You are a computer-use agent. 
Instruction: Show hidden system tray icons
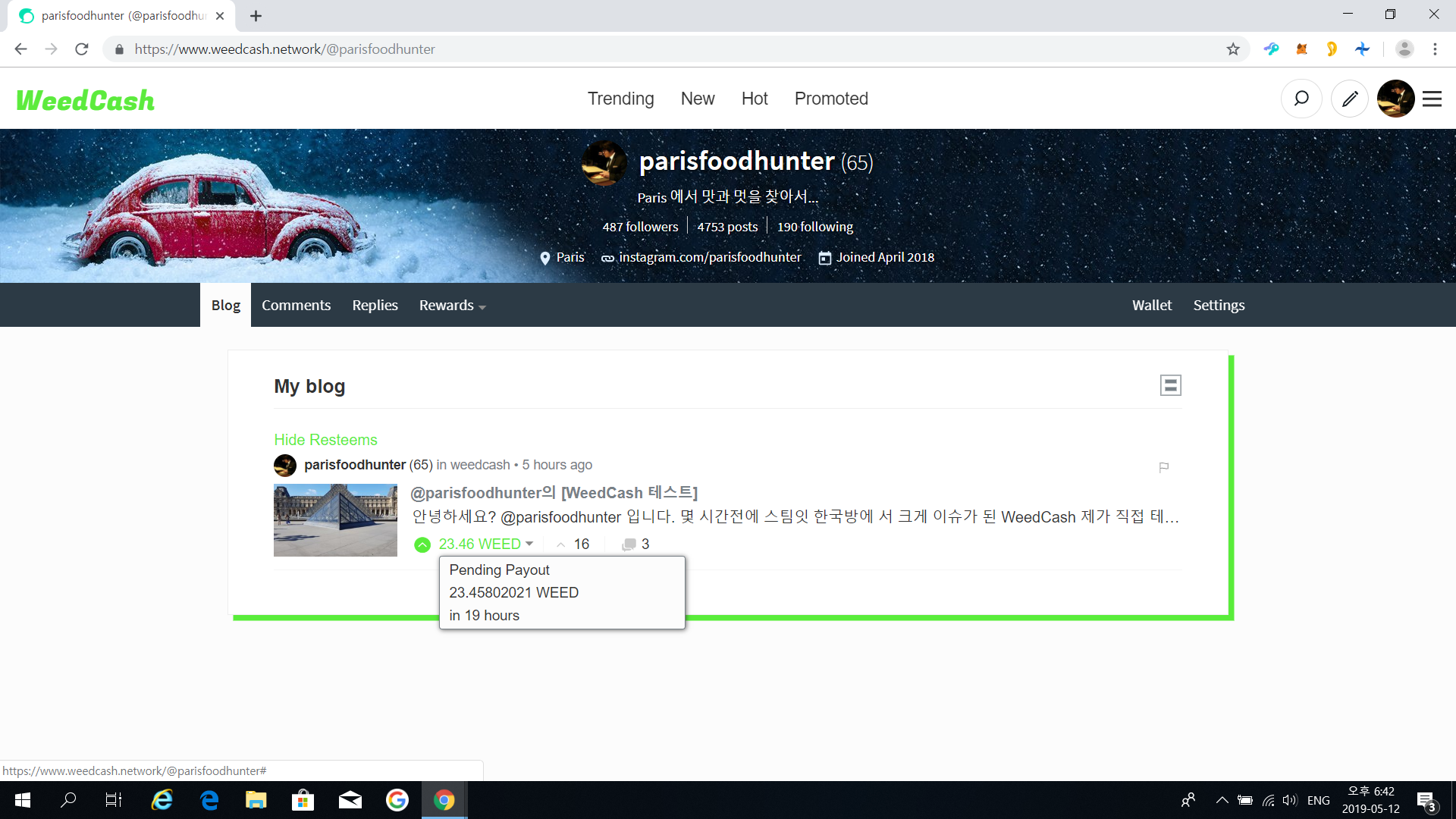1222,800
